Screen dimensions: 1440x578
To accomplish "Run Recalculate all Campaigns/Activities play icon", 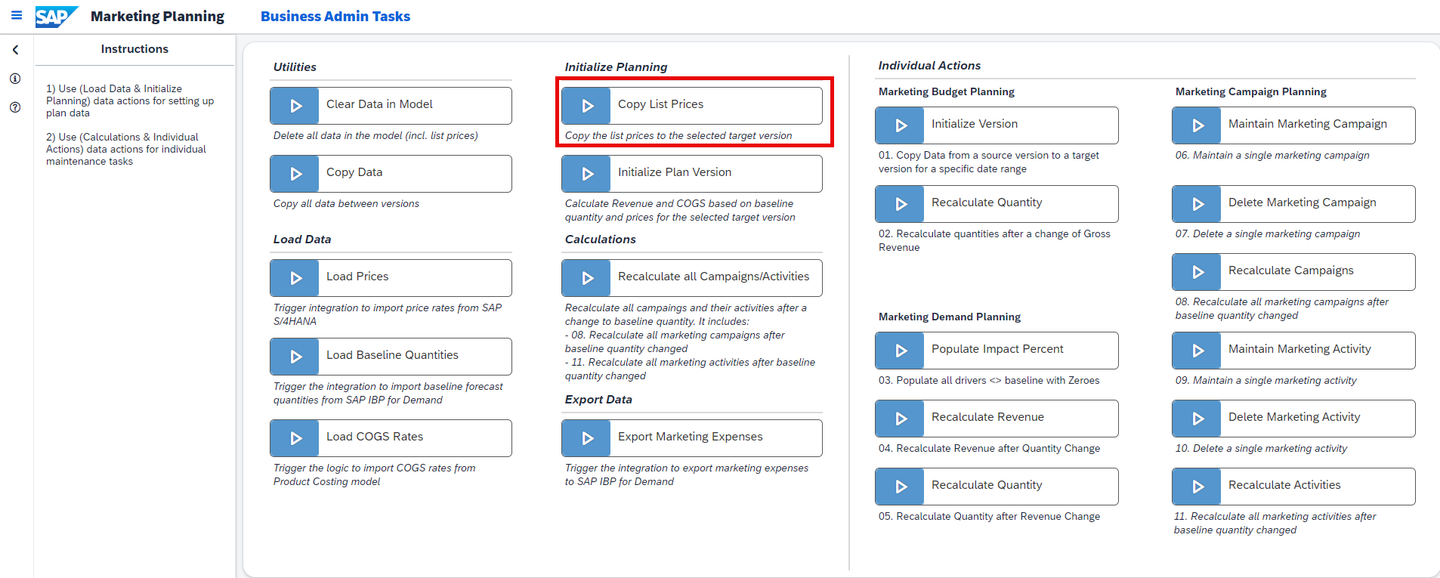I will coord(587,277).
